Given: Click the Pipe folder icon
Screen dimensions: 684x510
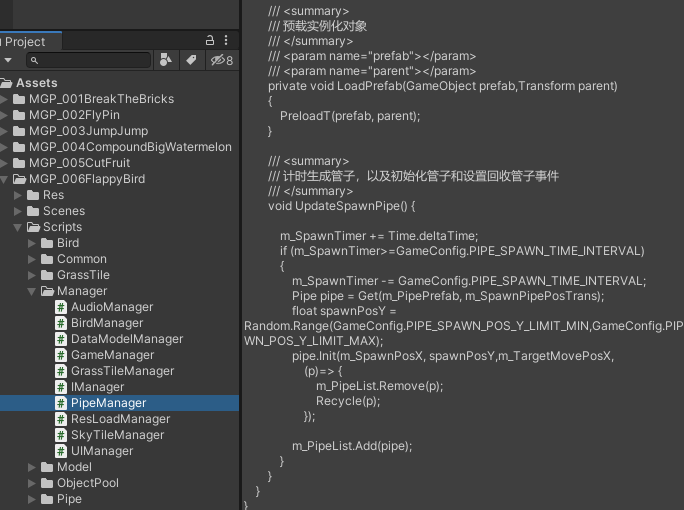Looking at the screenshot, I should click(47, 499).
